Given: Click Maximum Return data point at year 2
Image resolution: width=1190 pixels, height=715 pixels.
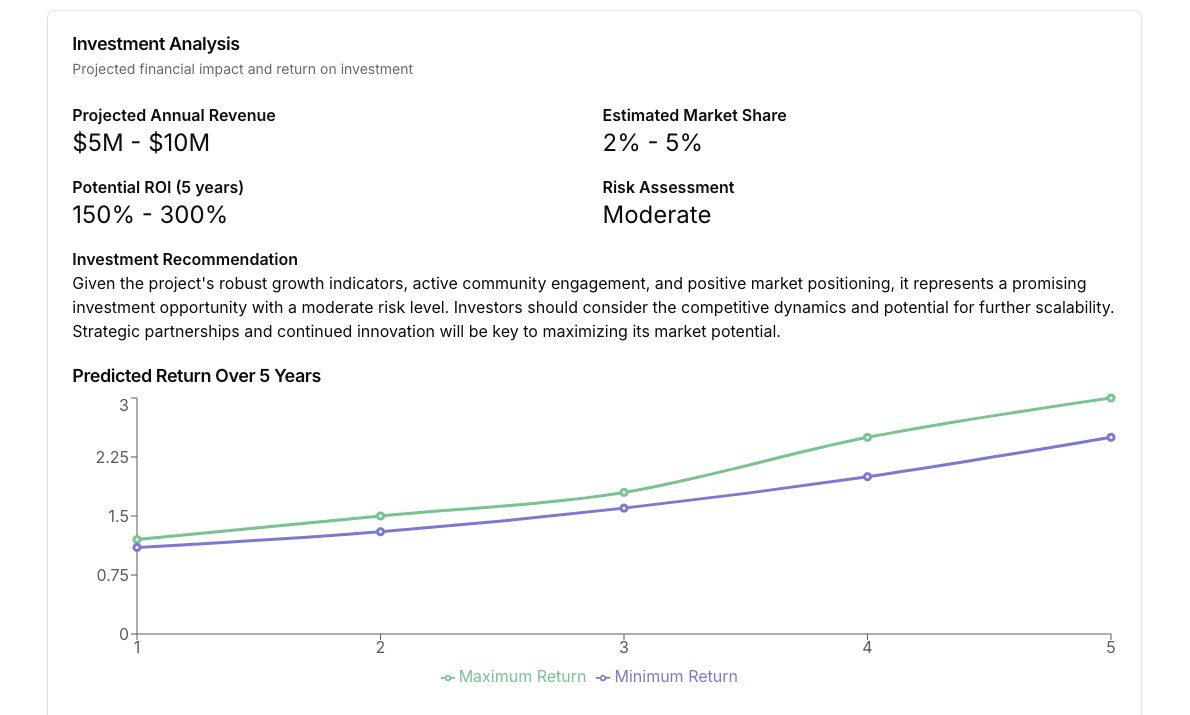Looking at the screenshot, I should [380, 516].
